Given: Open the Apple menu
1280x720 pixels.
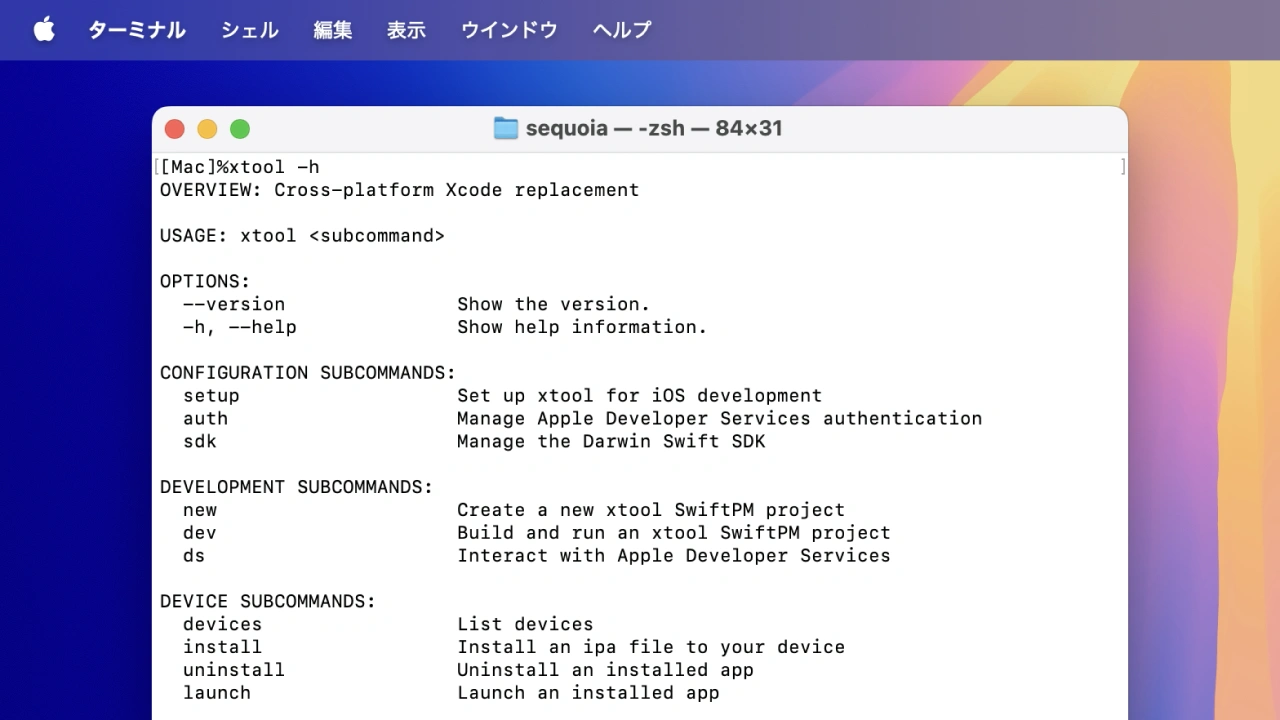Looking at the screenshot, I should click(44, 30).
